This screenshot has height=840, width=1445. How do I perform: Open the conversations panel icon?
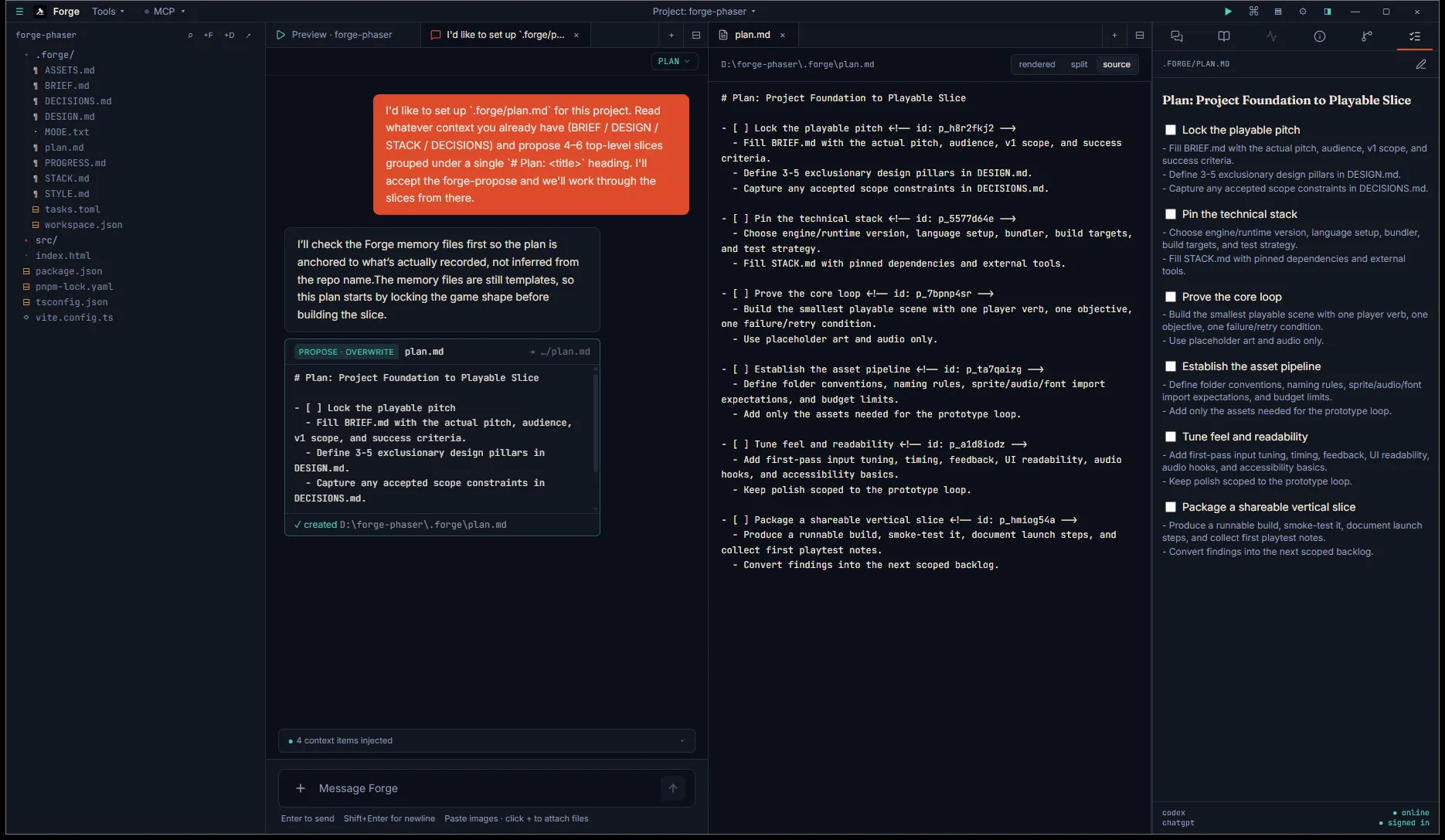pyautogui.click(x=1177, y=36)
